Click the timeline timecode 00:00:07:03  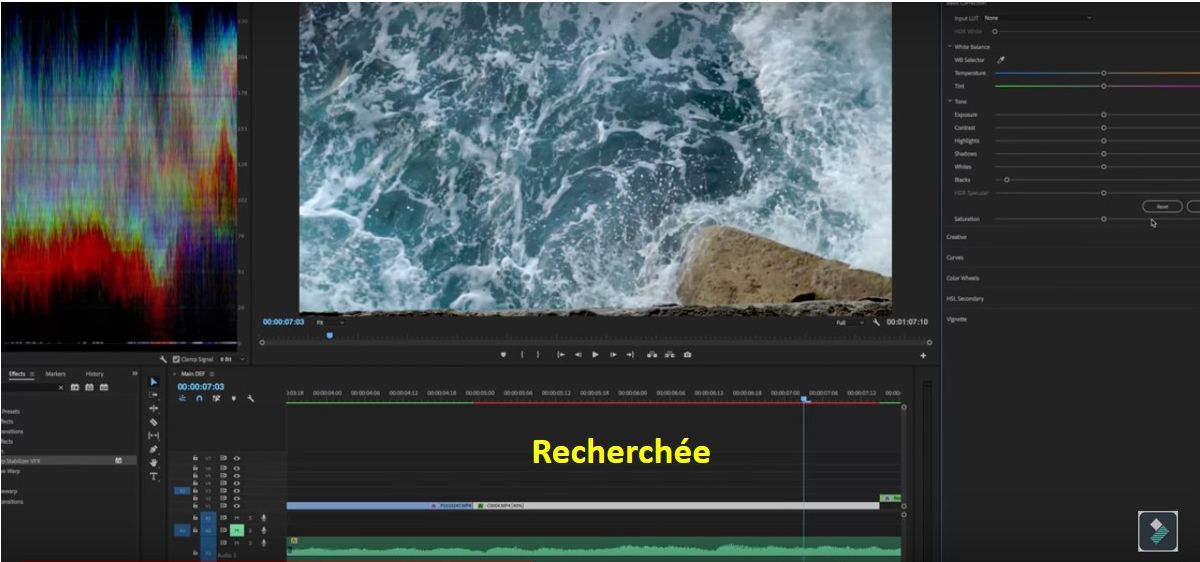(200, 386)
